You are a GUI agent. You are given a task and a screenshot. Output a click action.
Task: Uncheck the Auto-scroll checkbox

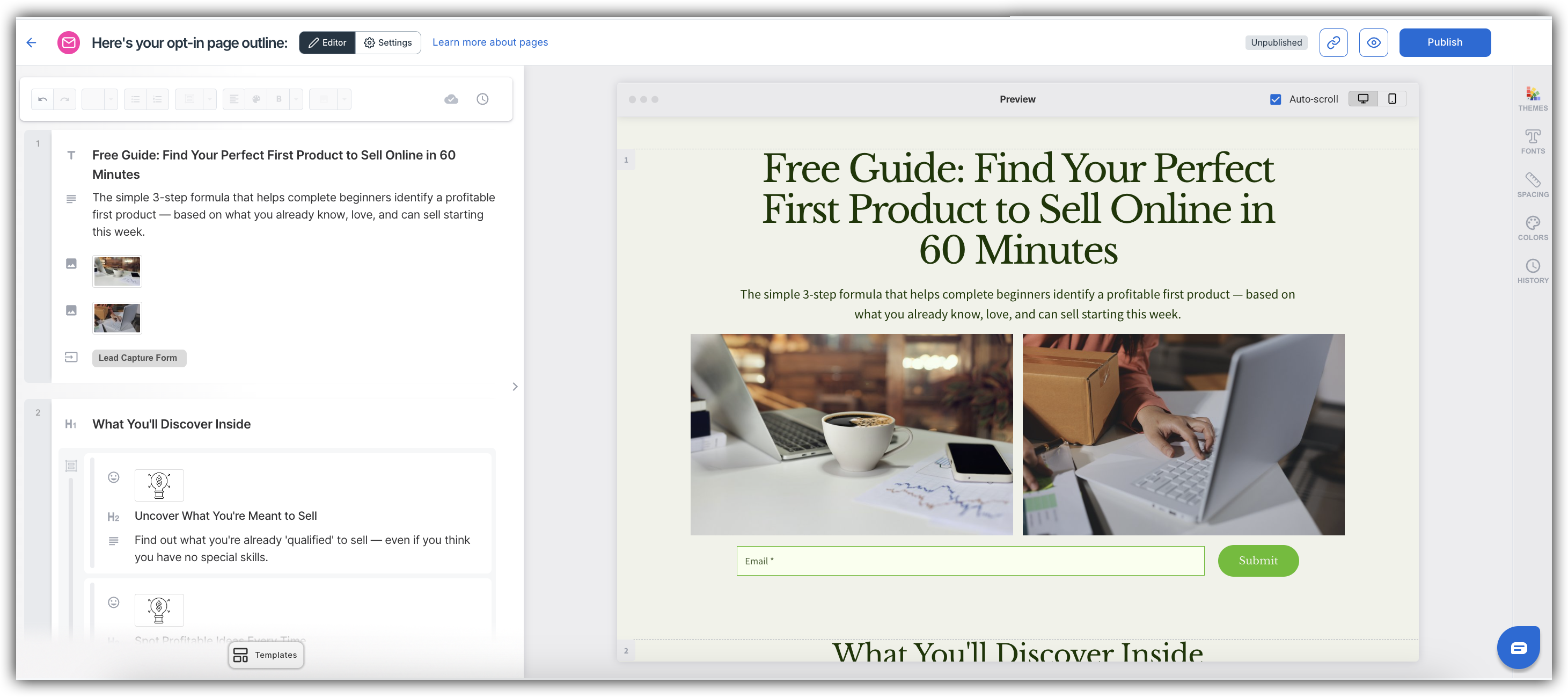(1275, 99)
